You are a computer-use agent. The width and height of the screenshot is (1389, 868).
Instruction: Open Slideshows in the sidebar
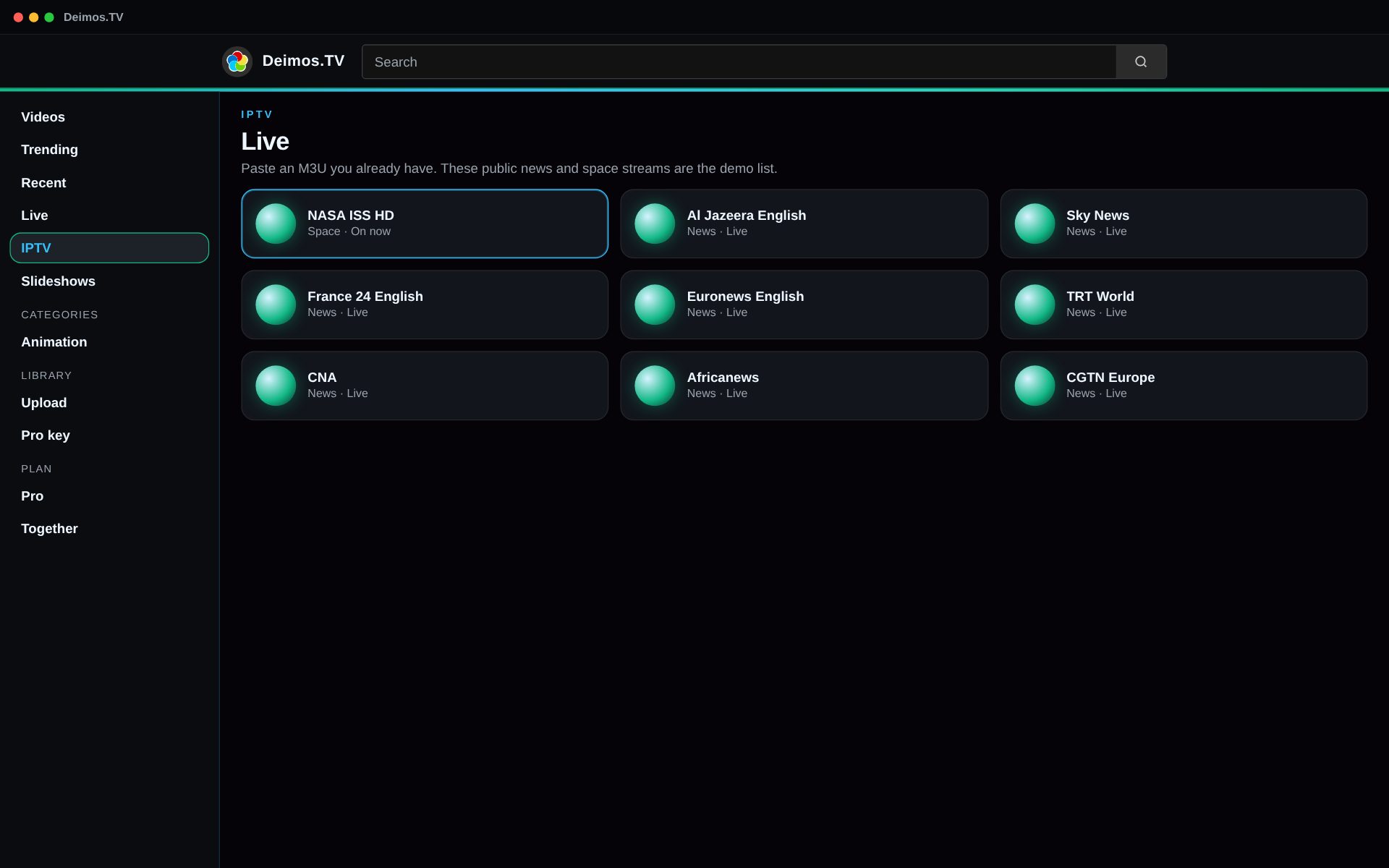(x=109, y=281)
